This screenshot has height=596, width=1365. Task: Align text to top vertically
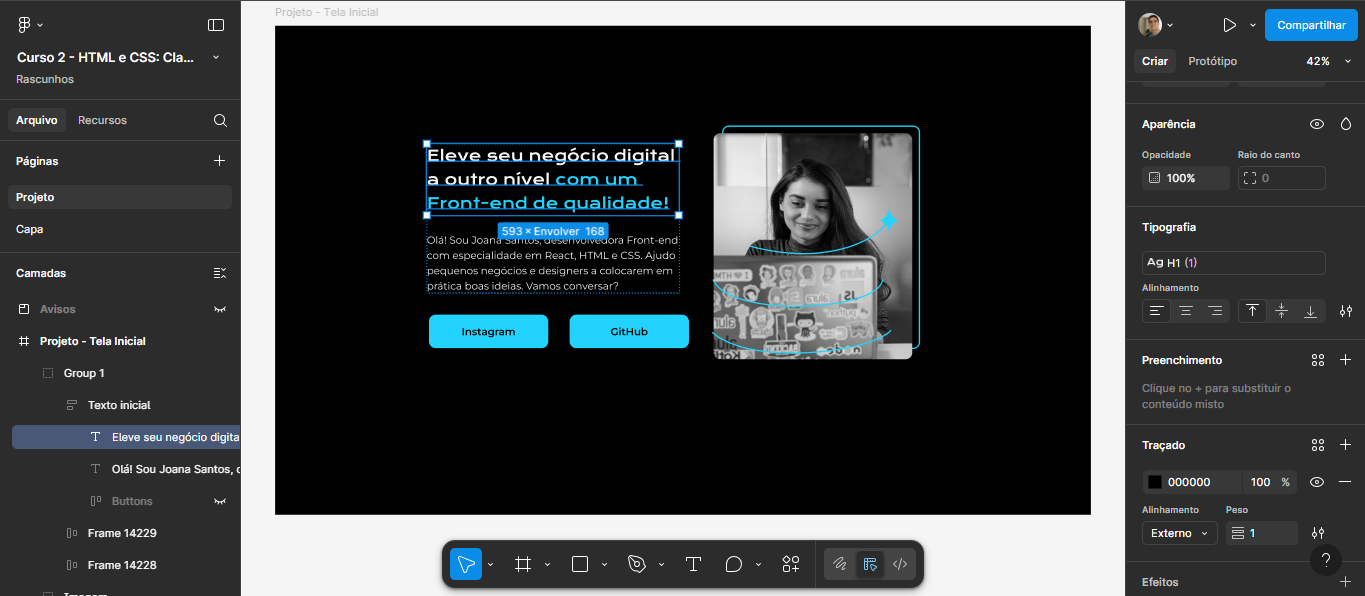tap(1252, 311)
